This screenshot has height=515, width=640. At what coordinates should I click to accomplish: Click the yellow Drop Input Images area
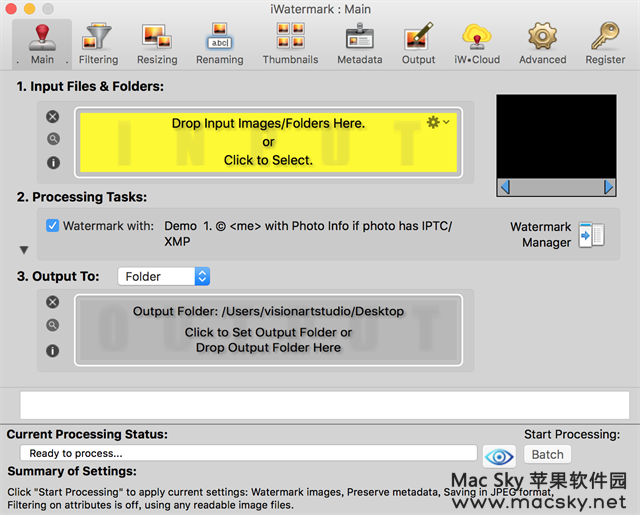tap(268, 142)
